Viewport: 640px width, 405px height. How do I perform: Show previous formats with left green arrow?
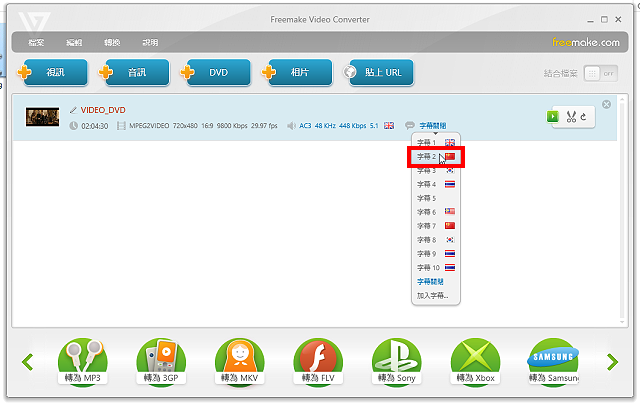point(28,362)
